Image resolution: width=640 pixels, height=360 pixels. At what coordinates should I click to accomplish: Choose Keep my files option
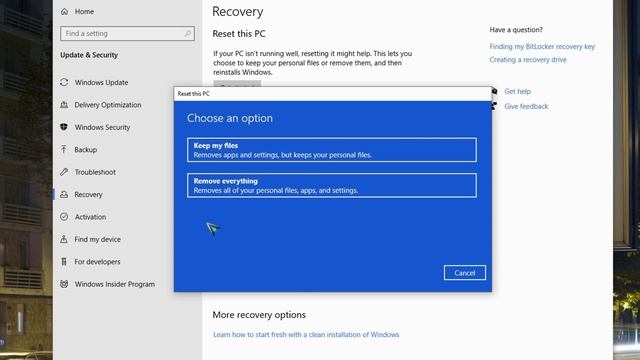tap(332, 150)
